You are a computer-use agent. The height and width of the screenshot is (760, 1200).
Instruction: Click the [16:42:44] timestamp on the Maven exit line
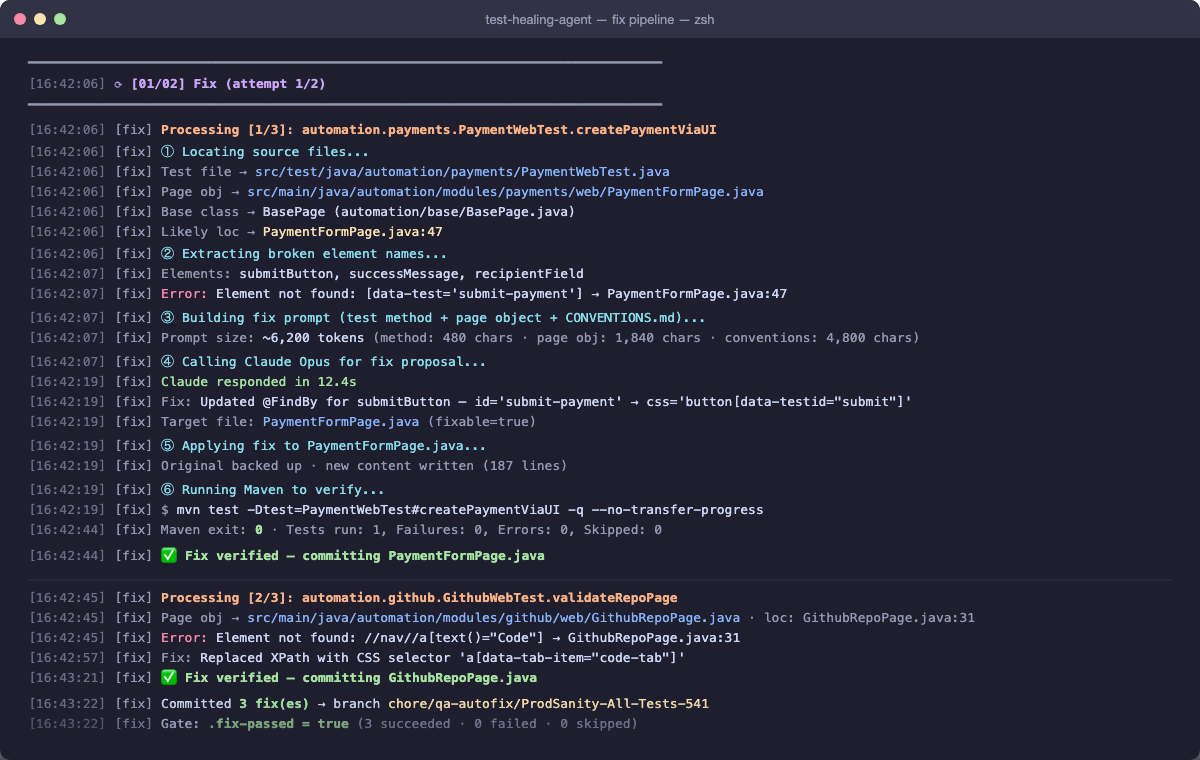[x=67, y=530]
